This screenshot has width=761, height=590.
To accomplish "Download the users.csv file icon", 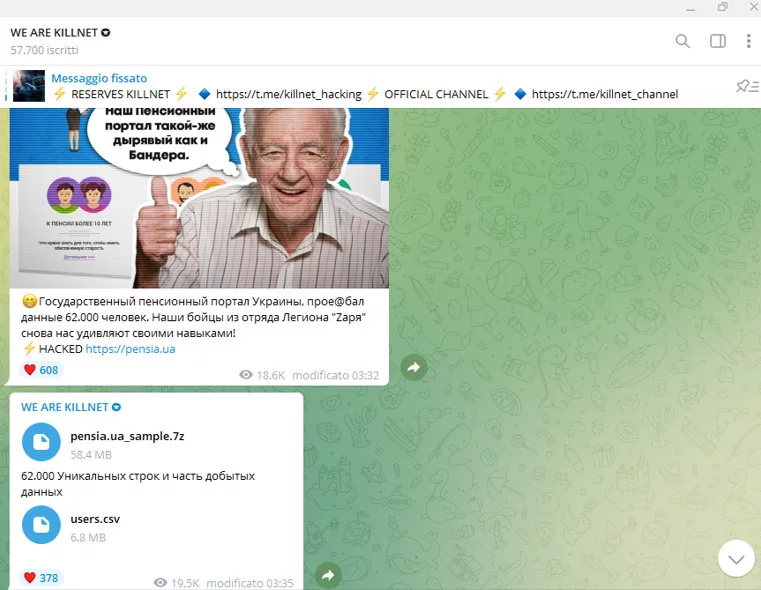I will tap(41, 525).
